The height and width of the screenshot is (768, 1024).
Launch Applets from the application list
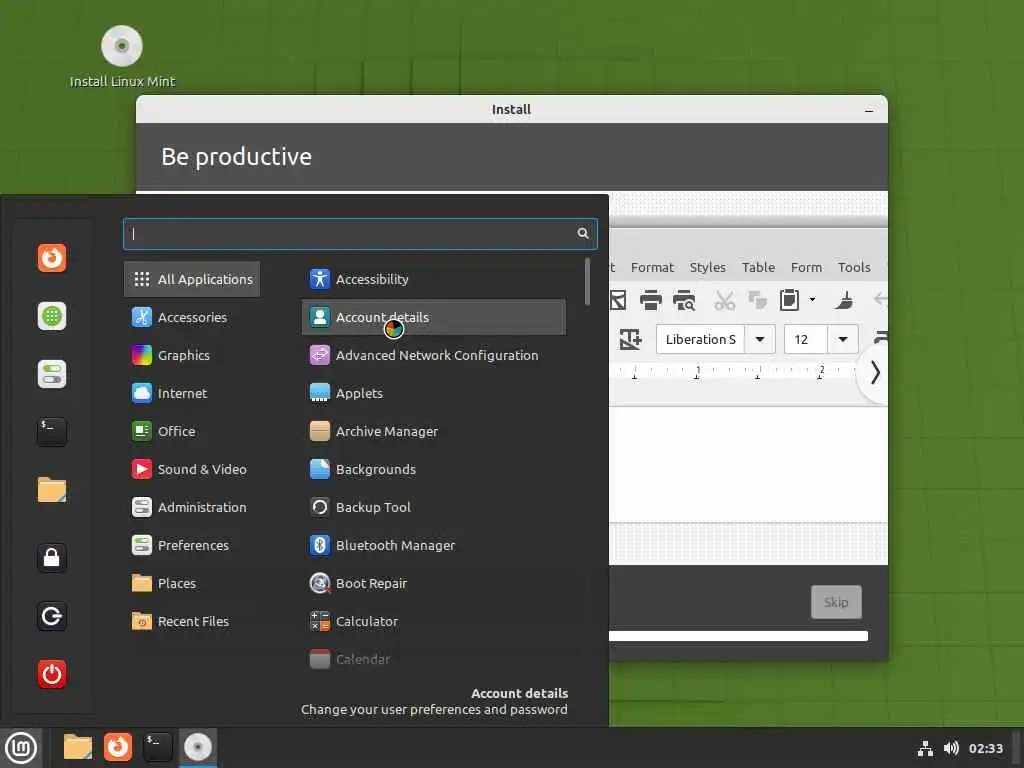coord(434,393)
